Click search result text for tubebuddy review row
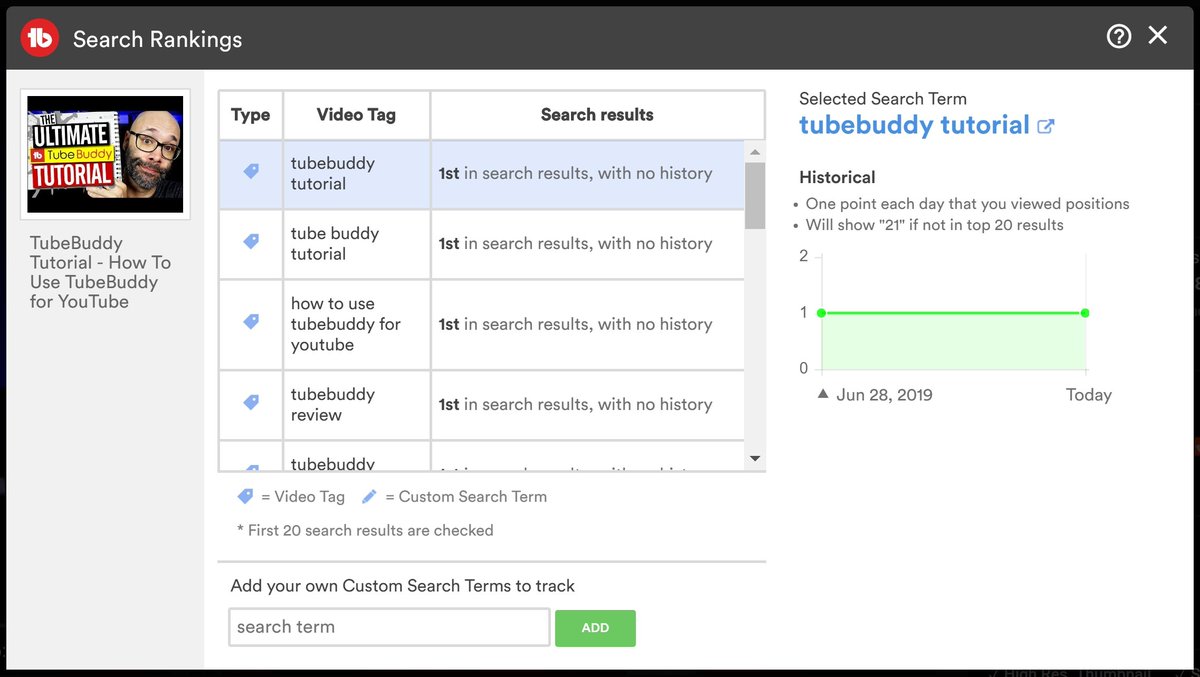This screenshot has width=1200, height=677. click(576, 404)
